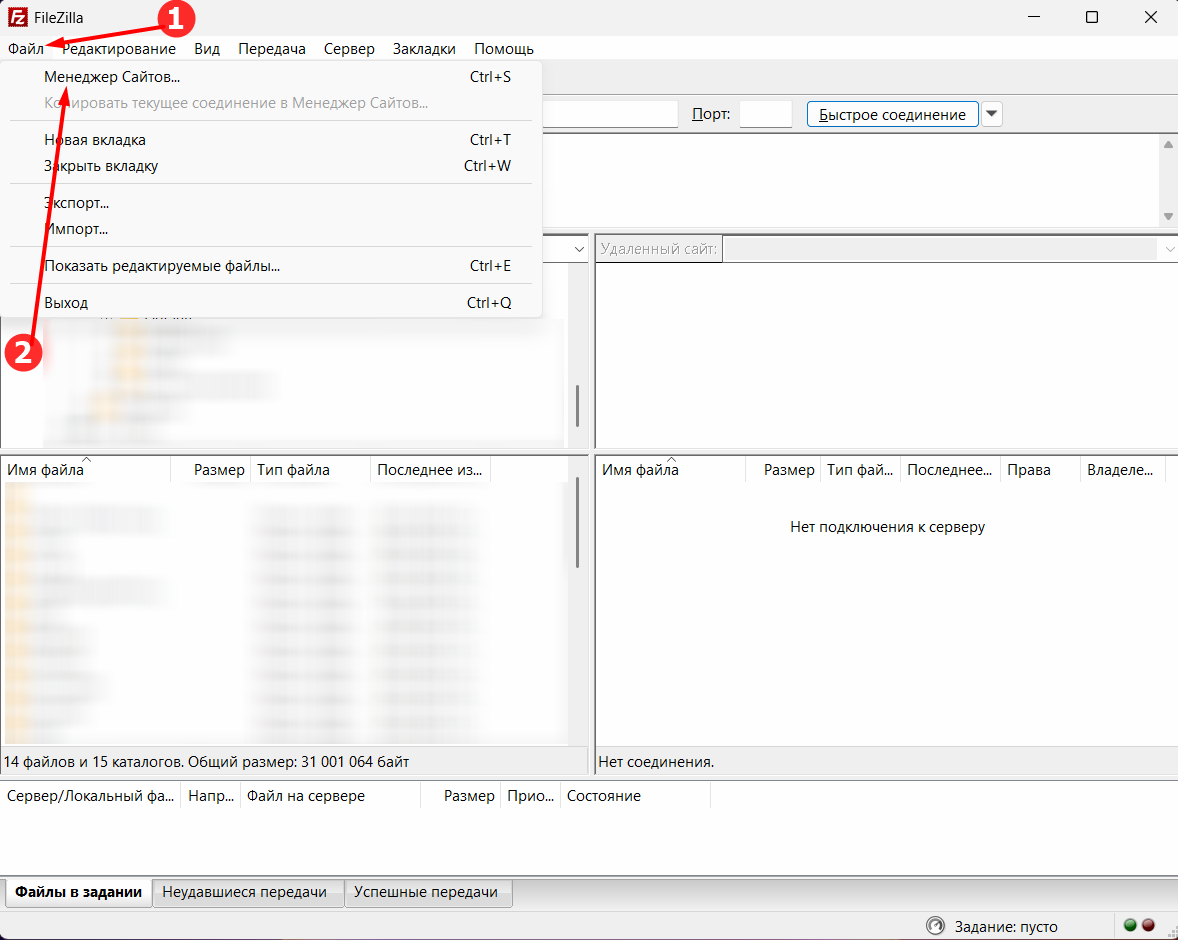Screen dimensions: 1178x940
Task: Click the Состояние queue column header
Action: tap(636, 796)
